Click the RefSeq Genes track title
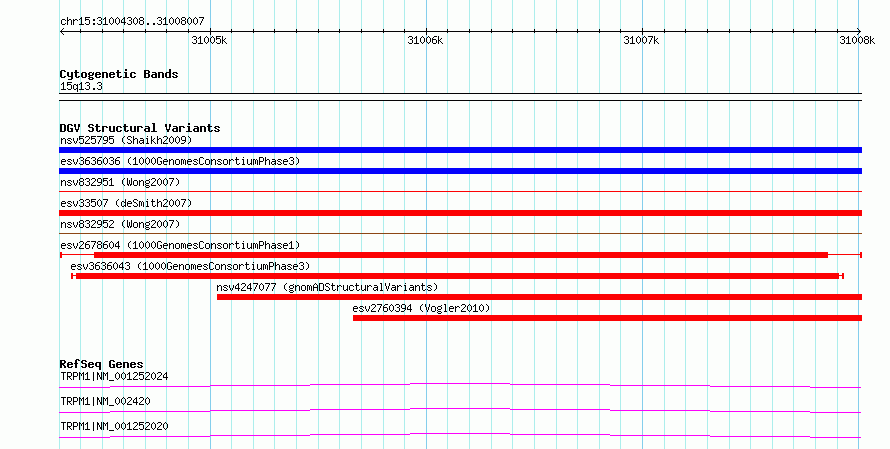This screenshot has width=890, height=449. [x=101, y=364]
